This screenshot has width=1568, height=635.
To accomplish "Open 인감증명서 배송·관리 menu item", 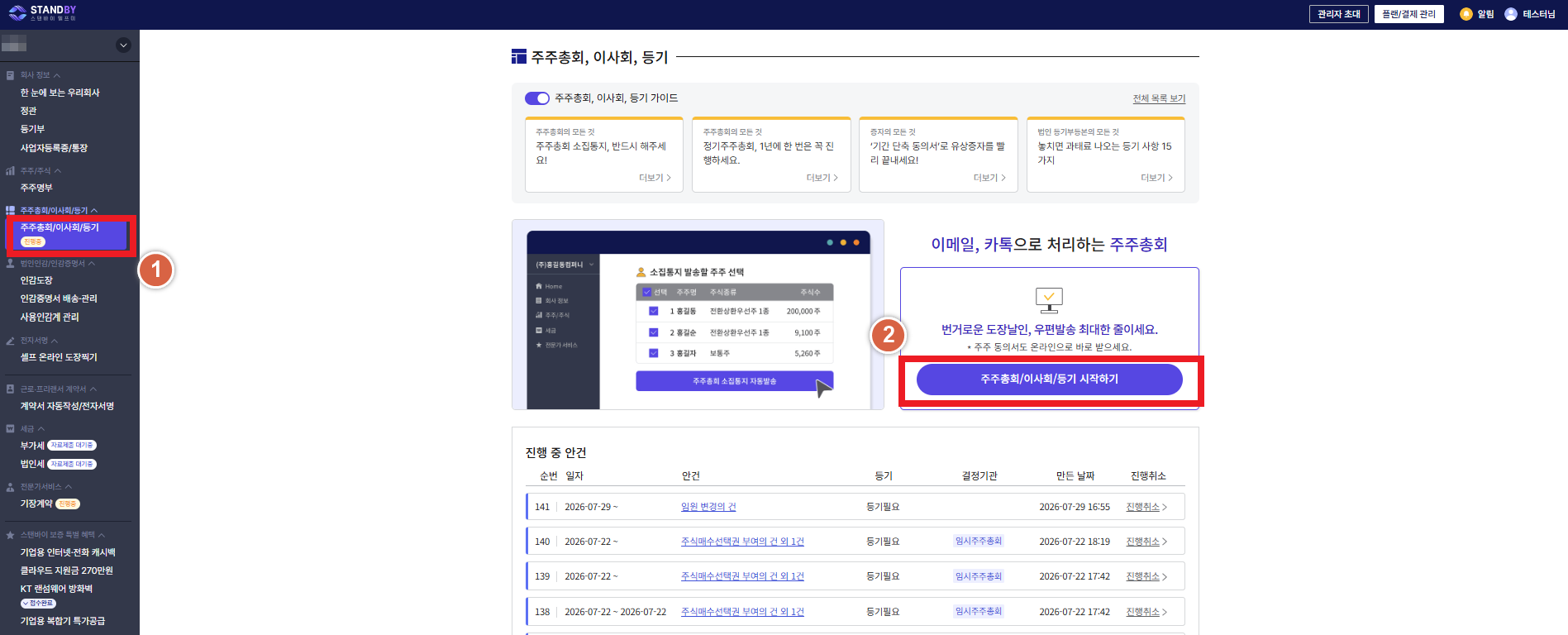I will click(x=59, y=298).
